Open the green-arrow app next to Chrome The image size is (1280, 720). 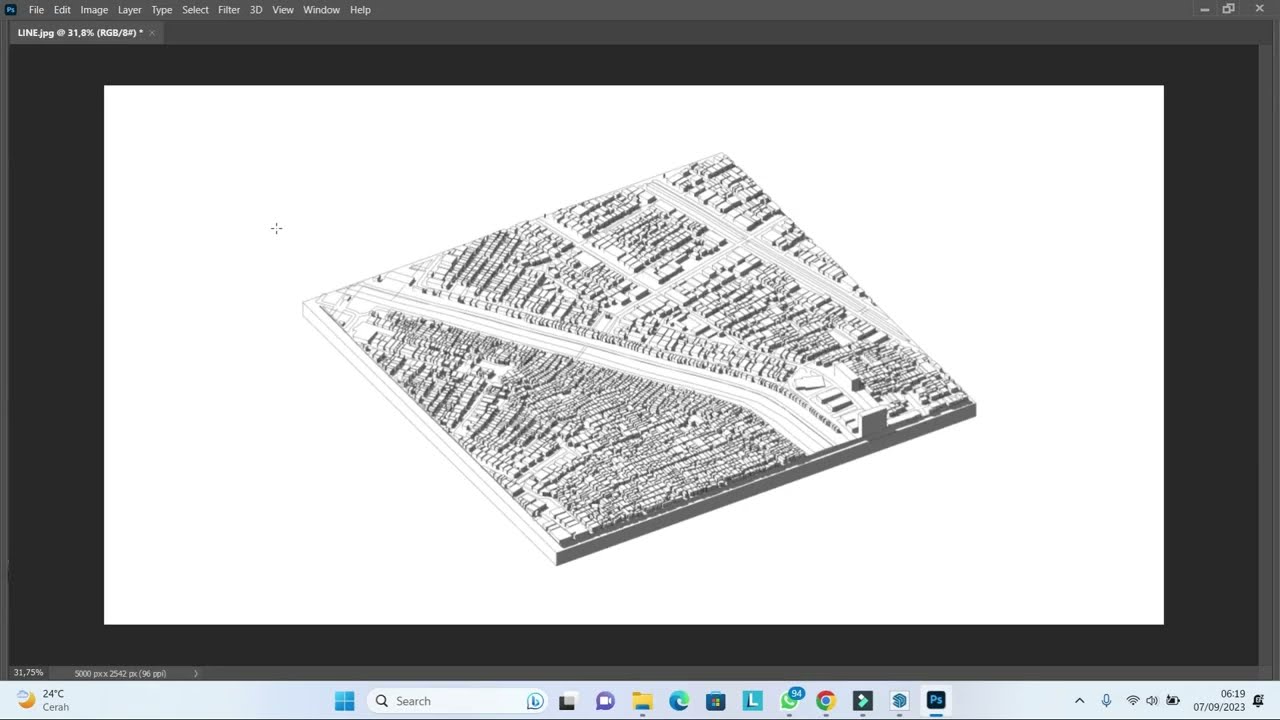(x=863, y=701)
